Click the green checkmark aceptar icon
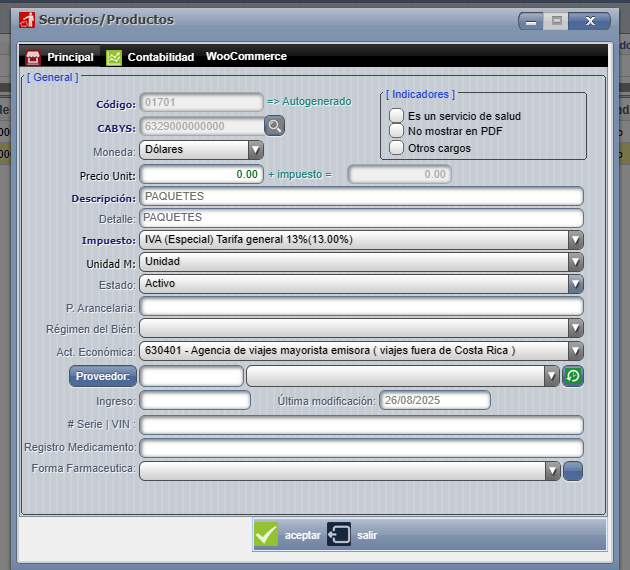Screen dimensions: 630x570 [x=266, y=534]
